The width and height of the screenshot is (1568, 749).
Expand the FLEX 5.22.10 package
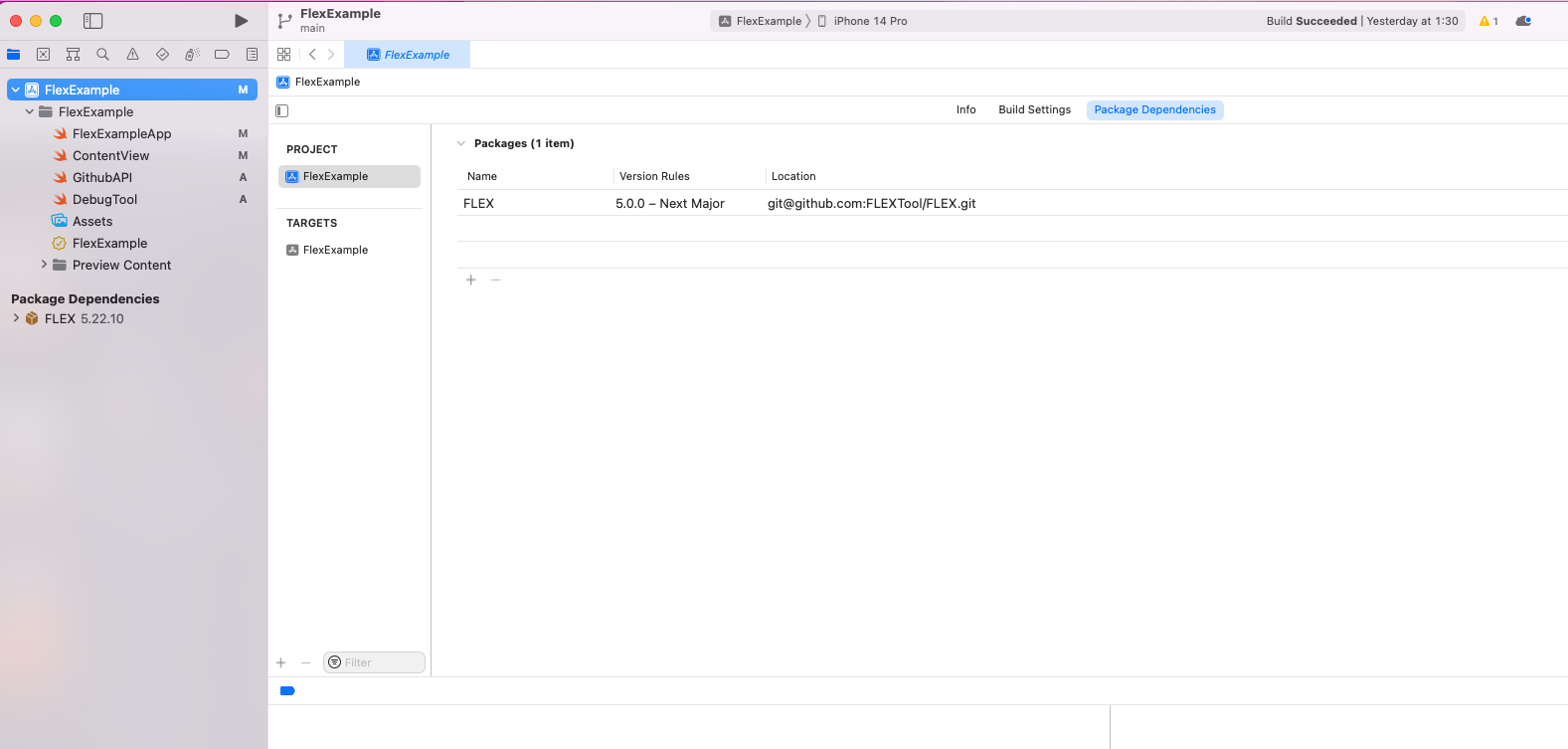point(16,318)
